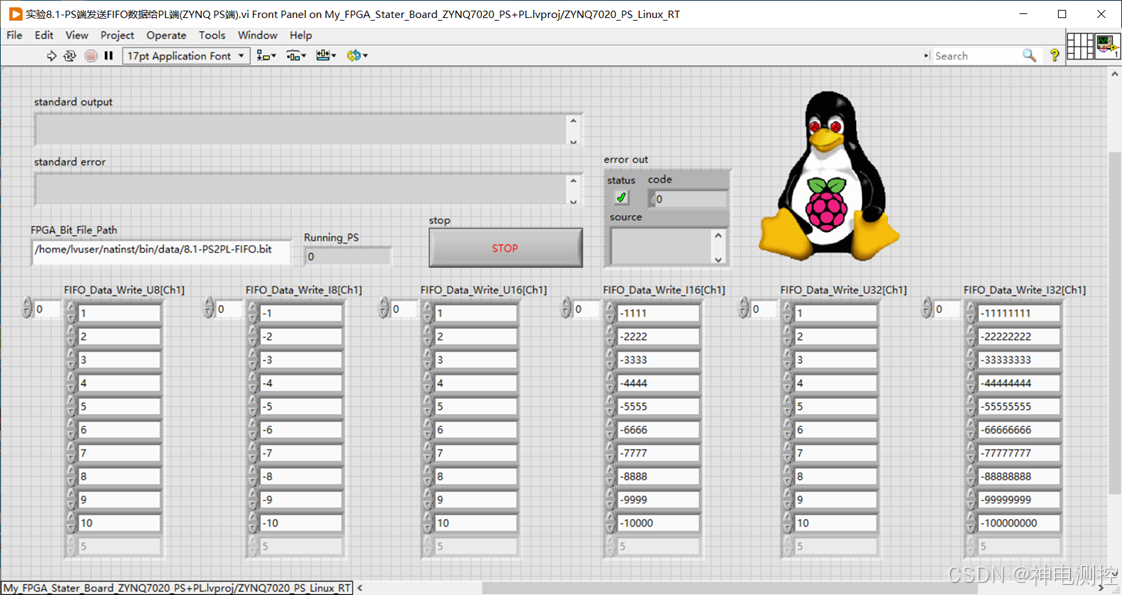Click the FPGA_Bit_File_Path input field
The height and width of the screenshot is (595, 1122).
tap(162, 251)
